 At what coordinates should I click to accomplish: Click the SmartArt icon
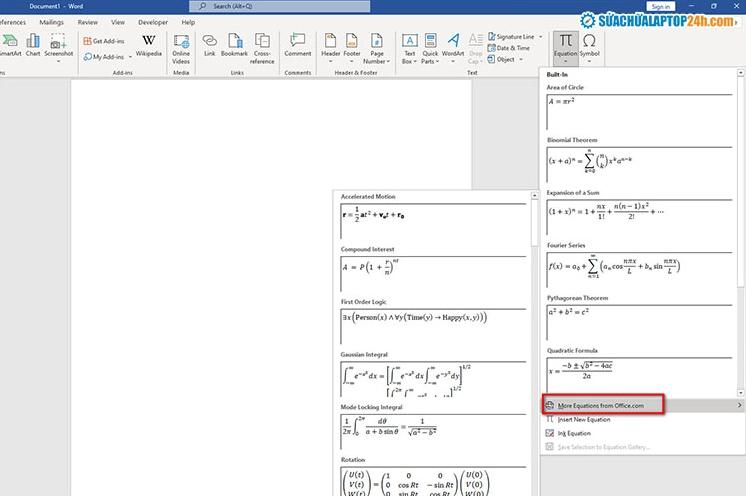(x=10, y=41)
